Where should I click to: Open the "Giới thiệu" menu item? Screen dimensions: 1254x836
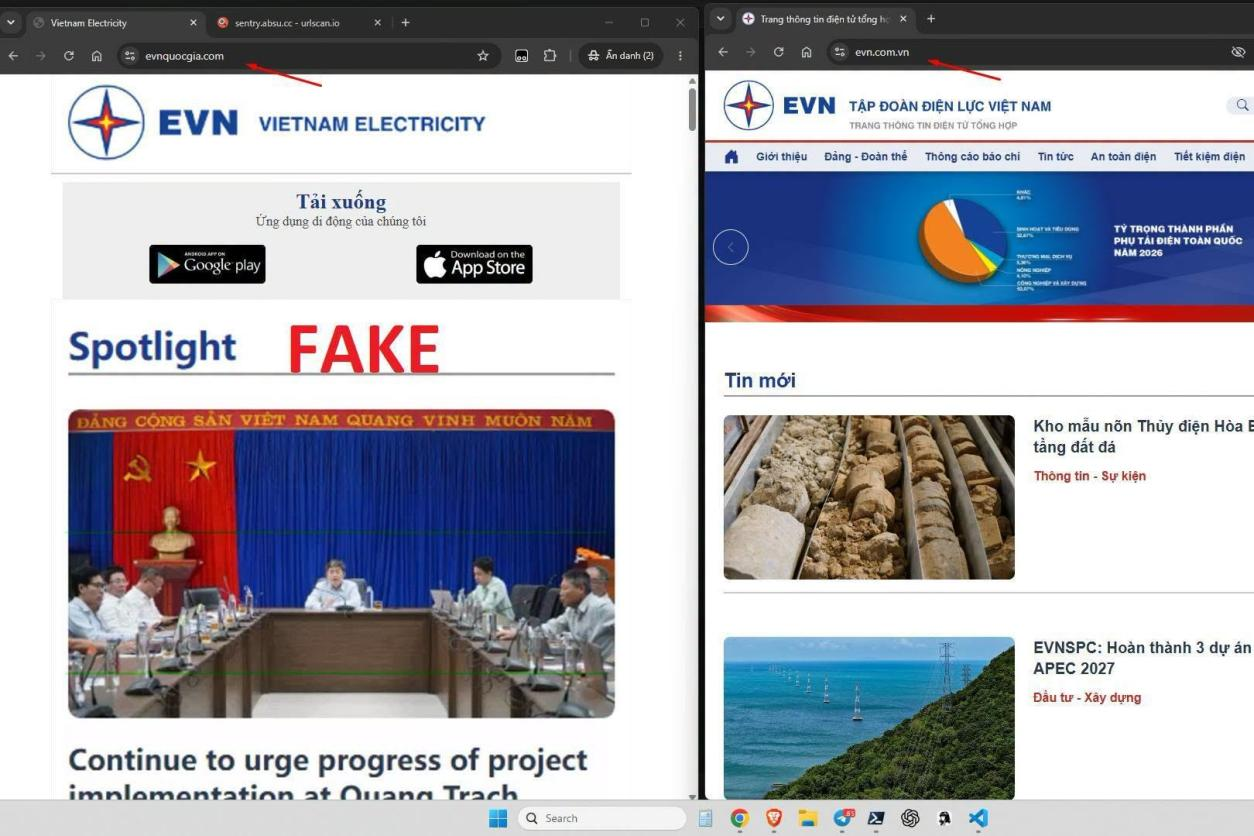click(x=782, y=157)
